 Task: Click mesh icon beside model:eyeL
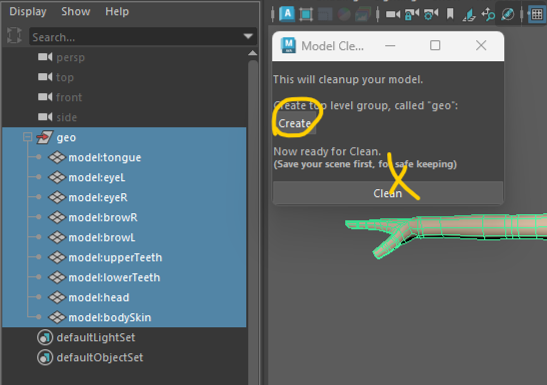click(x=57, y=177)
